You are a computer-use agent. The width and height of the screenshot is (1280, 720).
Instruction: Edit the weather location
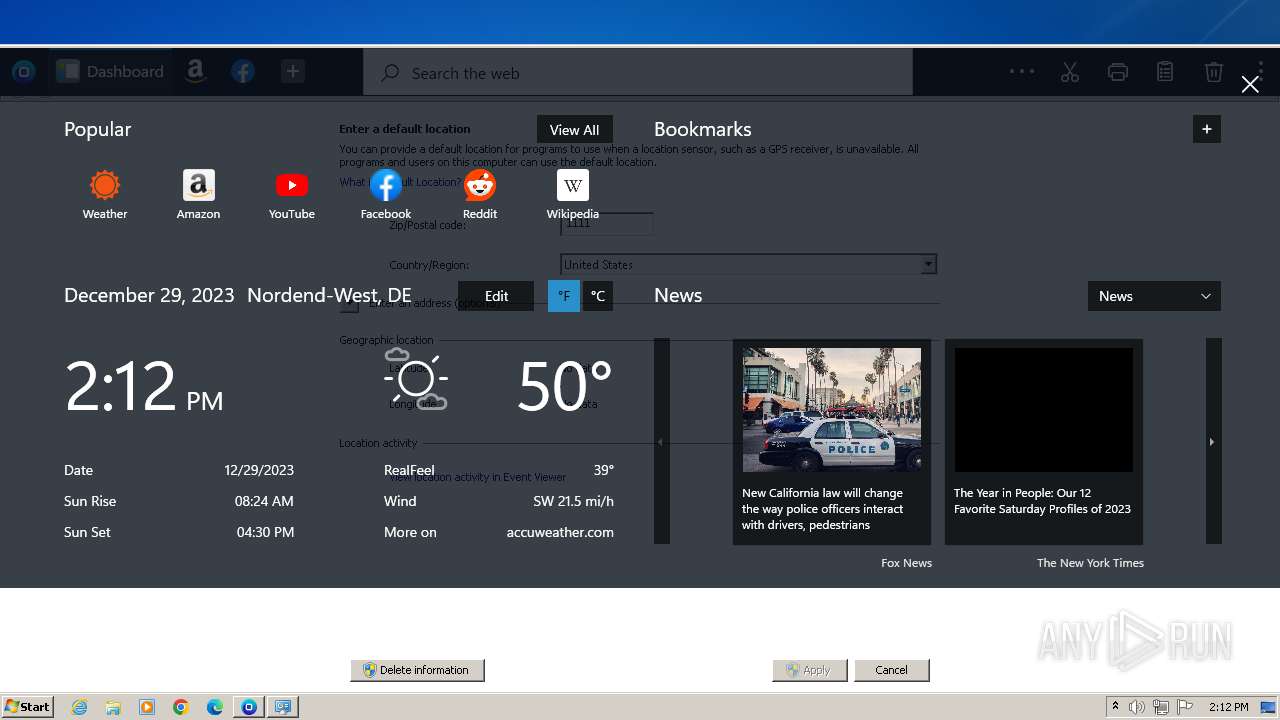tap(496, 296)
